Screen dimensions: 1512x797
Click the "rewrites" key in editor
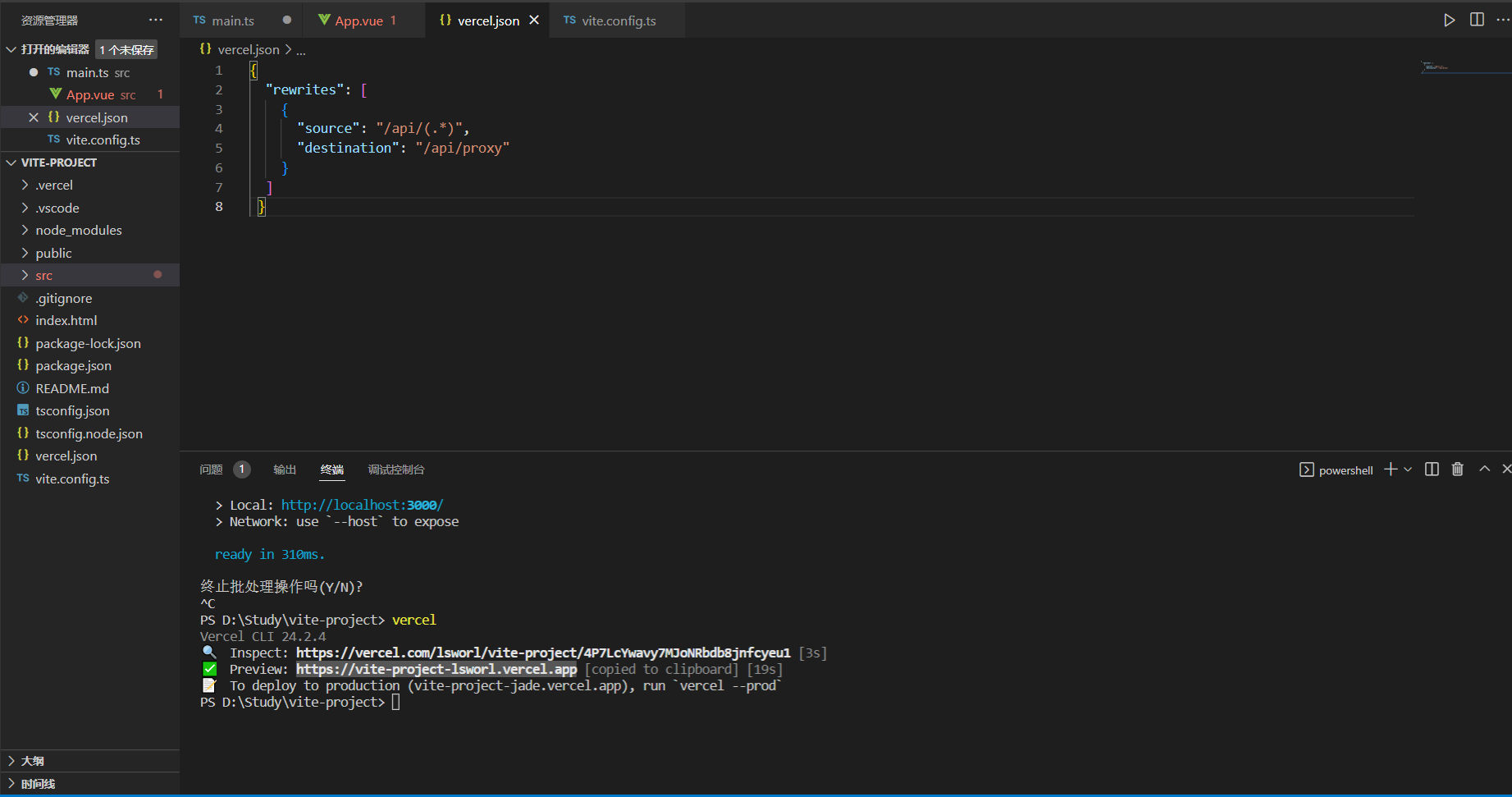[x=304, y=90]
